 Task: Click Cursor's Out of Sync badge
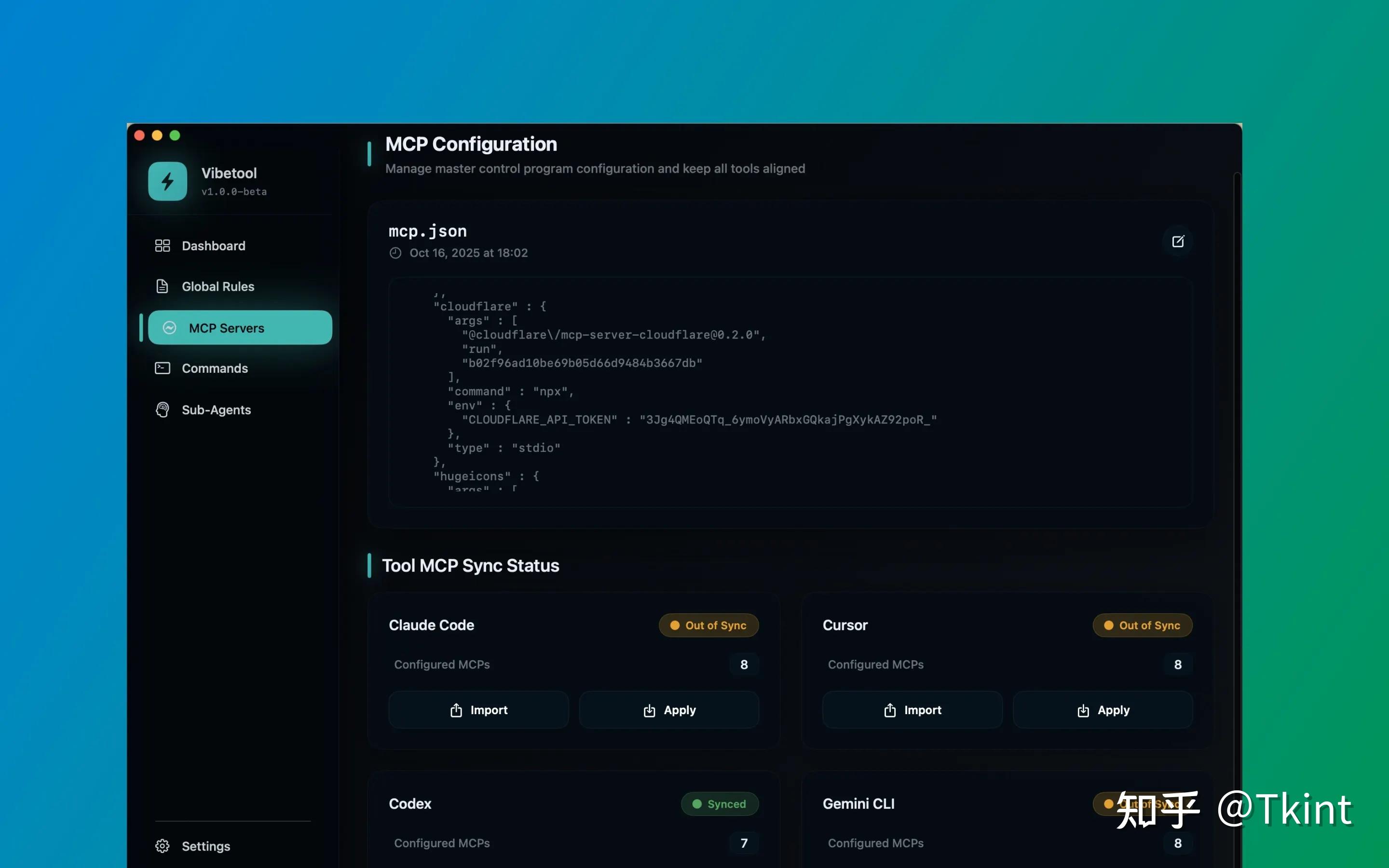[x=1143, y=626]
